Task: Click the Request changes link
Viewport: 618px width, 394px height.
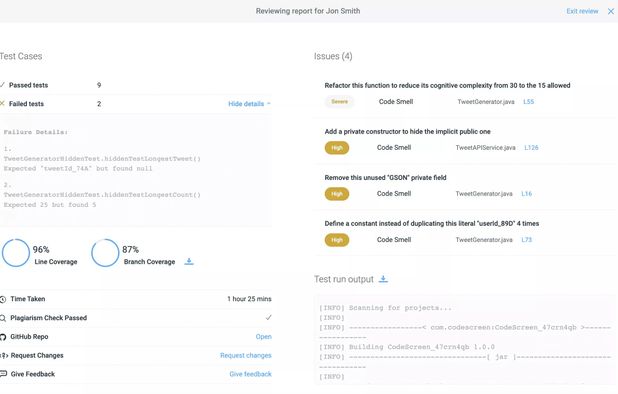Action: click(x=246, y=355)
